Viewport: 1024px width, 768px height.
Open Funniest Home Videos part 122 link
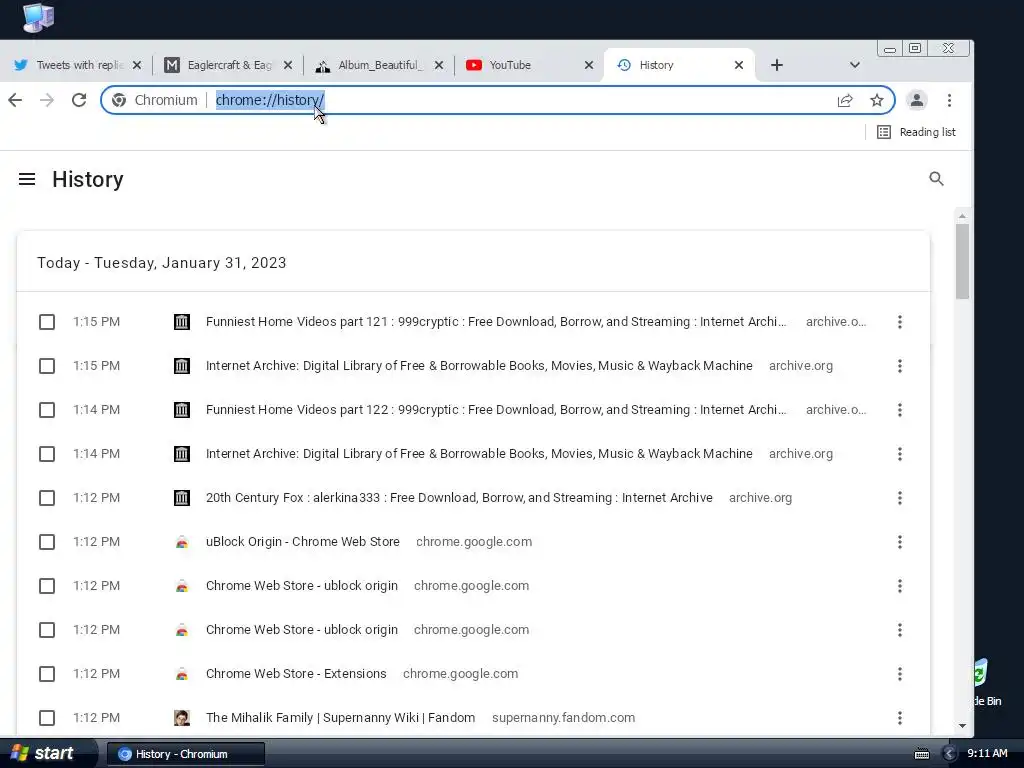[x=496, y=410]
